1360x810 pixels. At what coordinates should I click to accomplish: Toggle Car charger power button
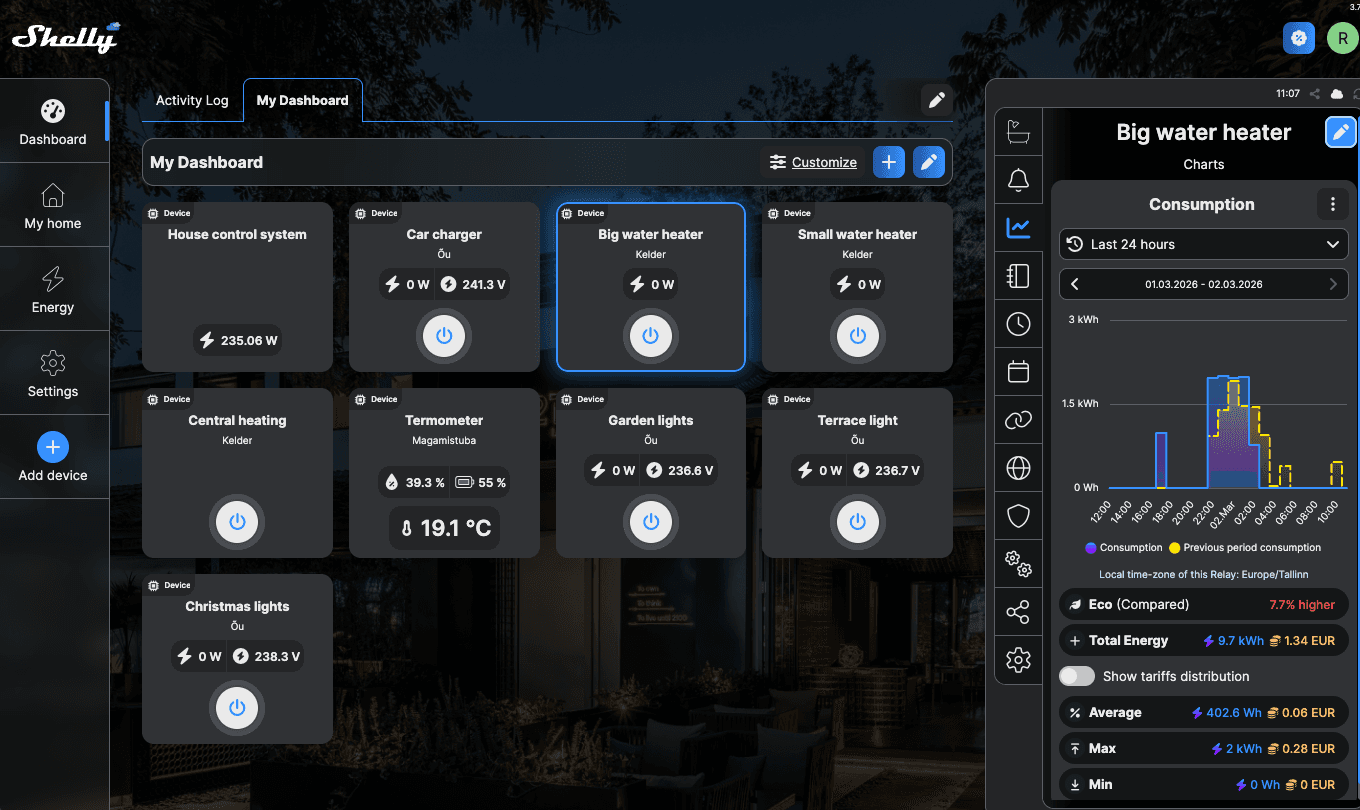pos(444,336)
